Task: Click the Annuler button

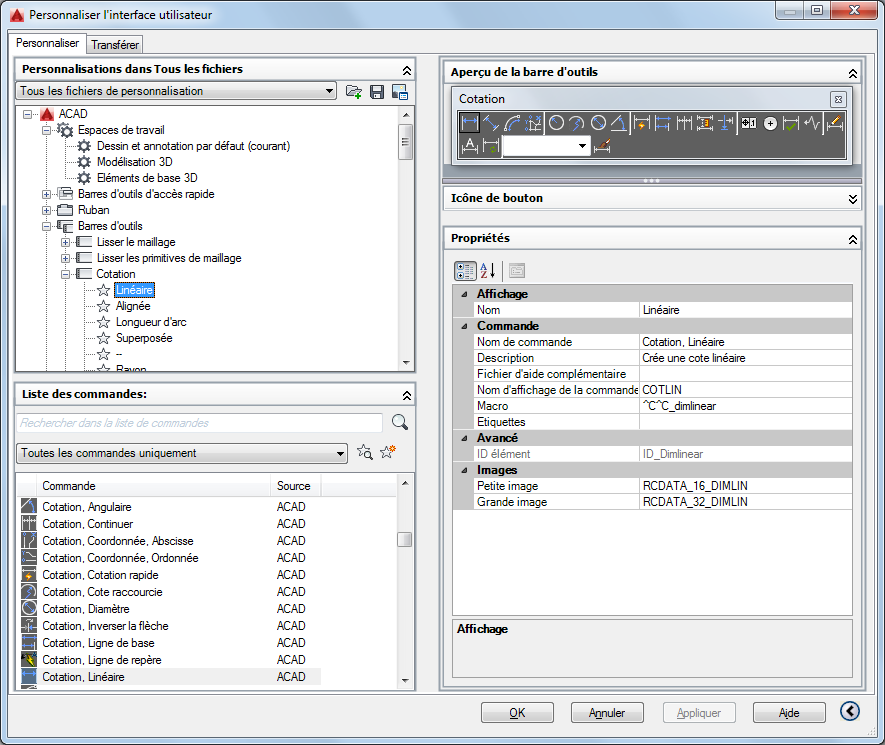Action: [607, 713]
